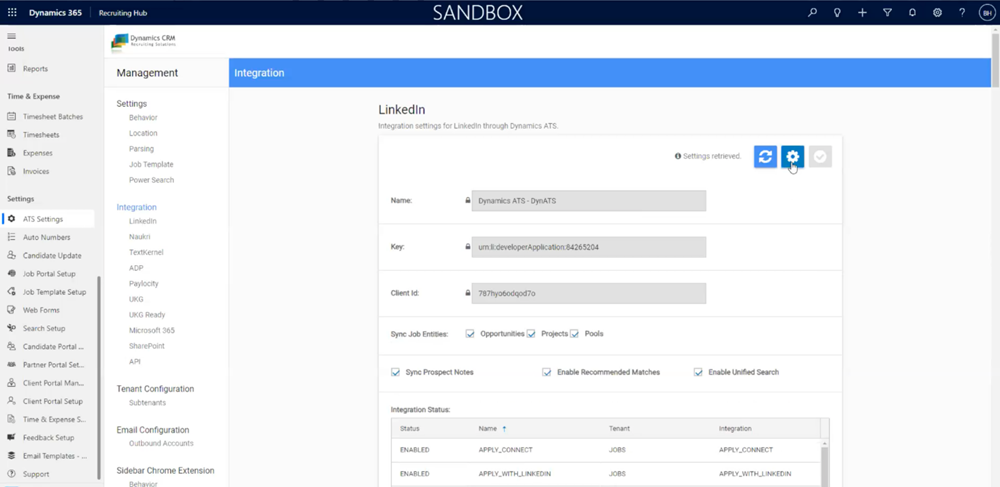1000x487 pixels.
Task: Click the Timesheet Batches icon
Action: pyautogui.click(x=11, y=117)
